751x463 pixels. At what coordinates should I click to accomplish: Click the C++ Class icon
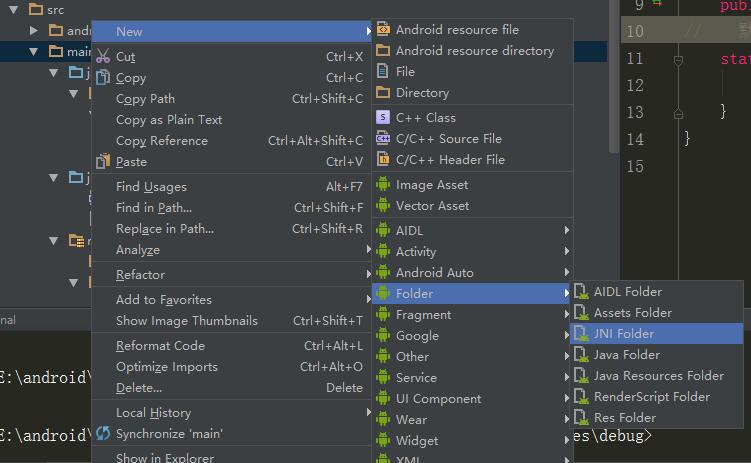pyautogui.click(x=383, y=117)
